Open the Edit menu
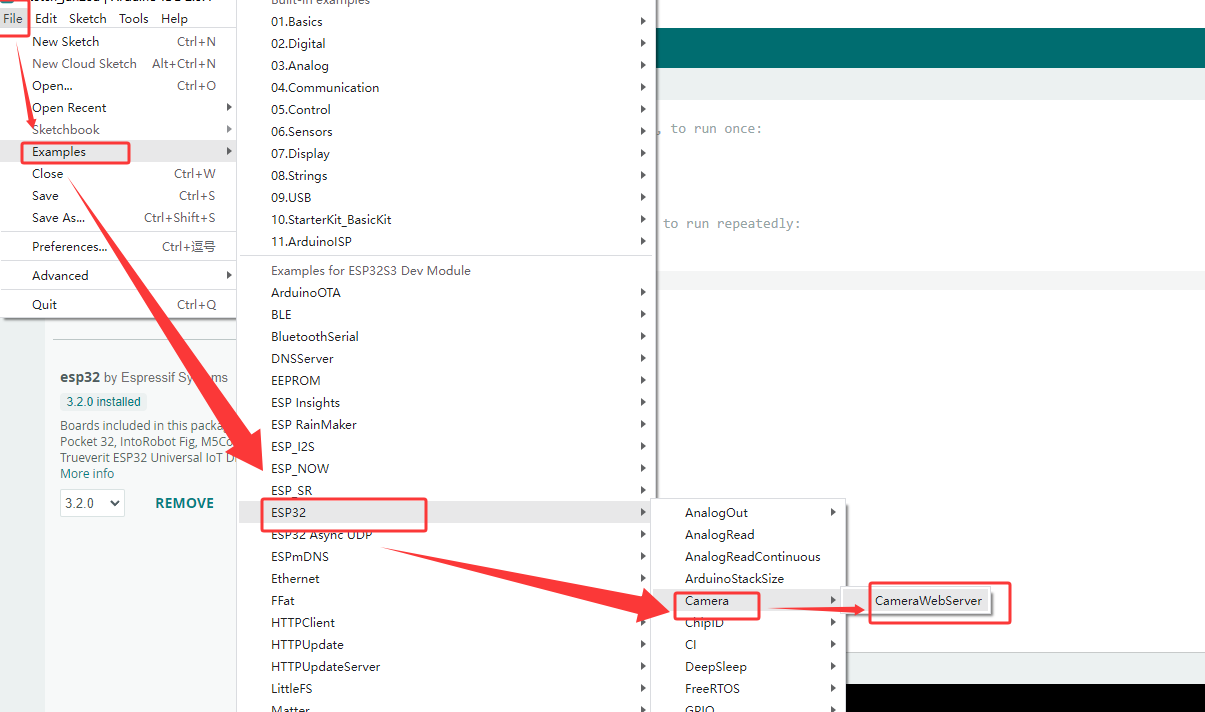This screenshot has width=1205, height=712. pos(46,19)
